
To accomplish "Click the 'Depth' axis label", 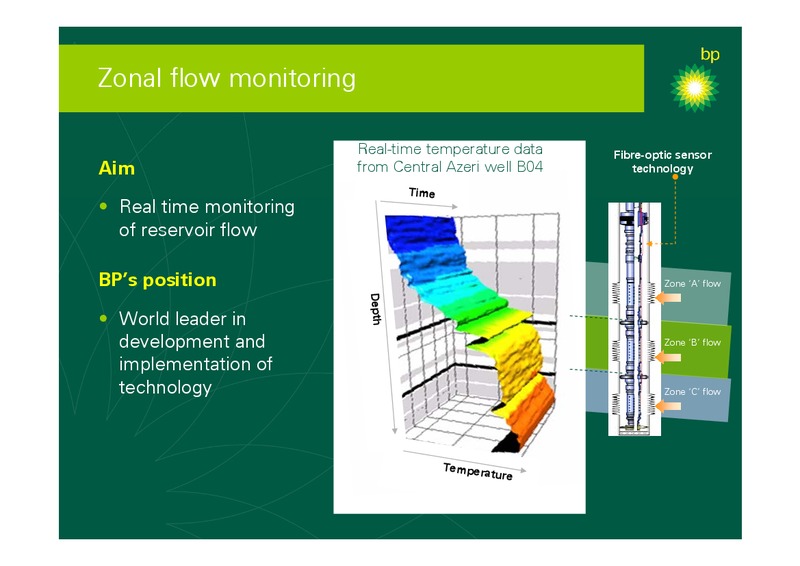I will pyautogui.click(x=376, y=309).
